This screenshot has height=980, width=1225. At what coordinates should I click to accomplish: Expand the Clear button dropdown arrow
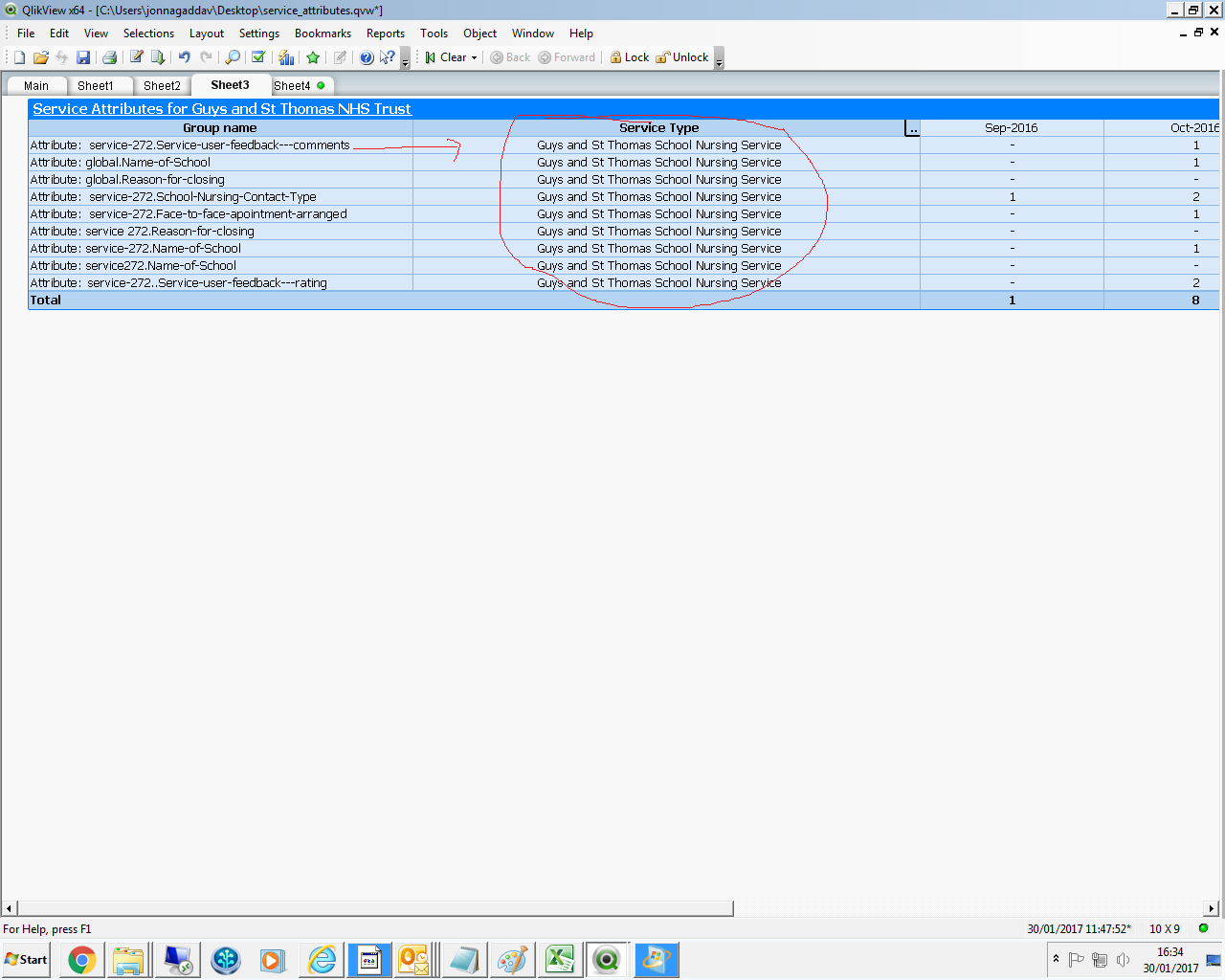[474, 57]
